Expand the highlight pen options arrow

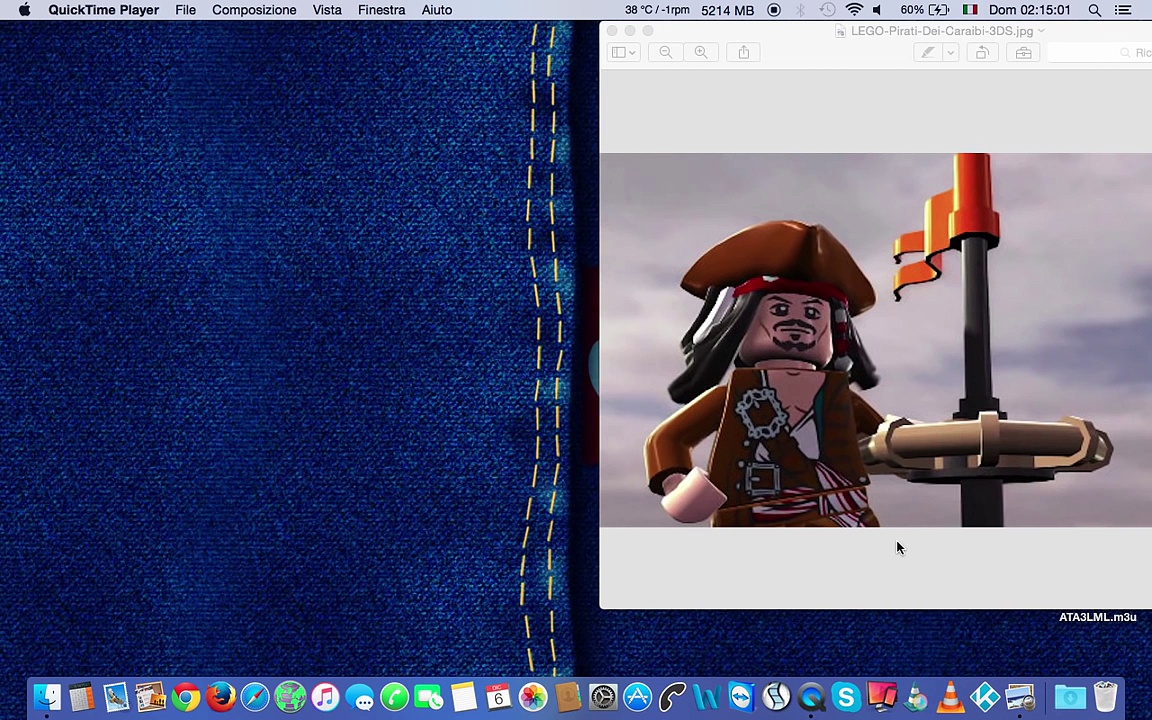pos(951,53)
